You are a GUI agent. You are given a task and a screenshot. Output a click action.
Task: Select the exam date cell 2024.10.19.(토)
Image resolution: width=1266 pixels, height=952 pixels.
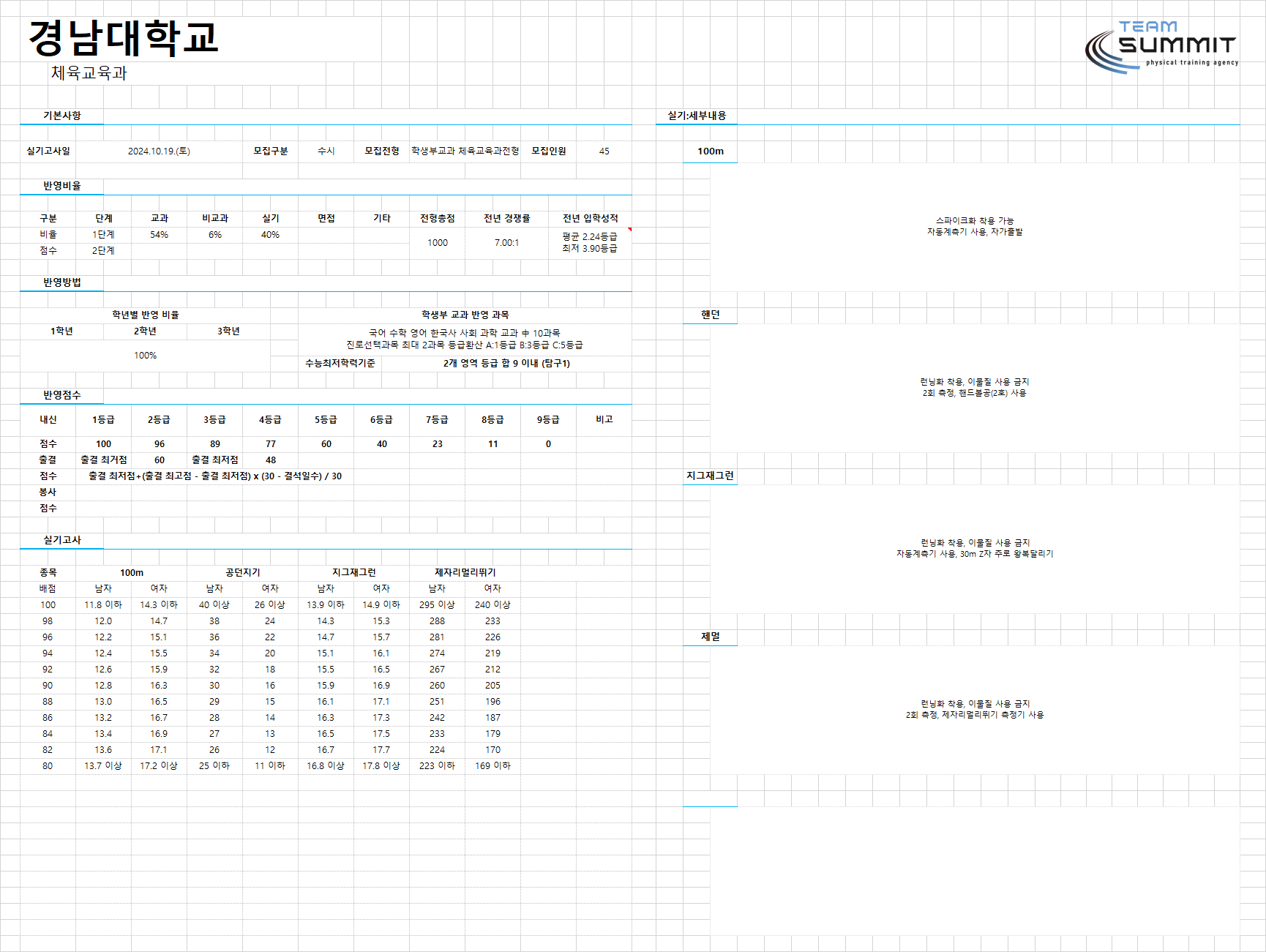point(159,151)
